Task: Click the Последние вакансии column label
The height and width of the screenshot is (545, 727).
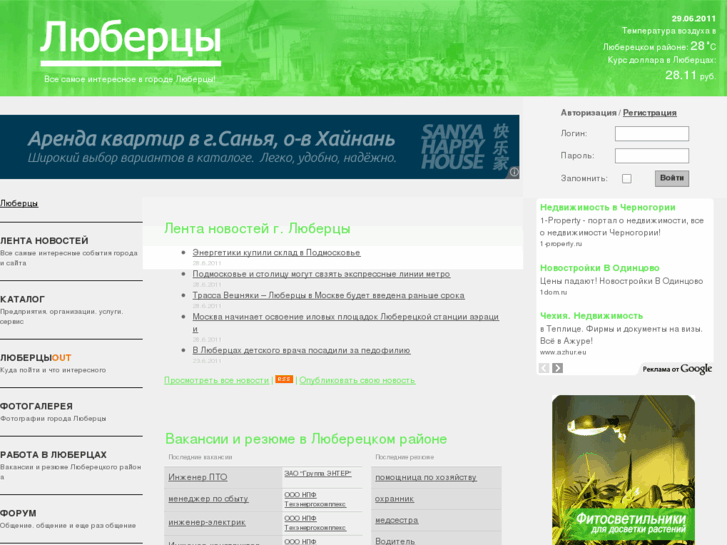Action: pyautogui.click(x=200, y=457)
